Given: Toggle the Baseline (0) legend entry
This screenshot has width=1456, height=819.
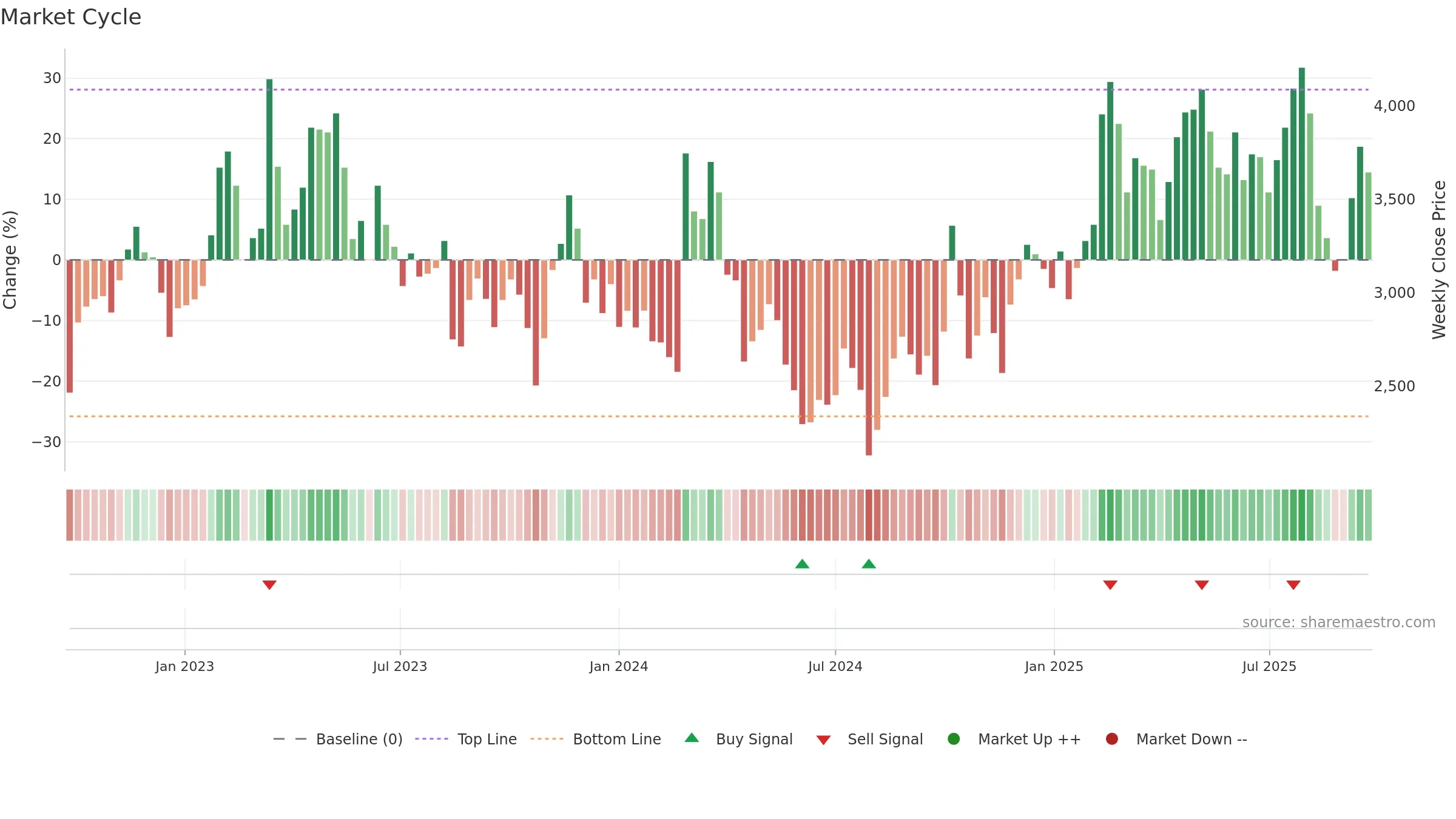Looking at the screenshot, I should coord(359,739).
